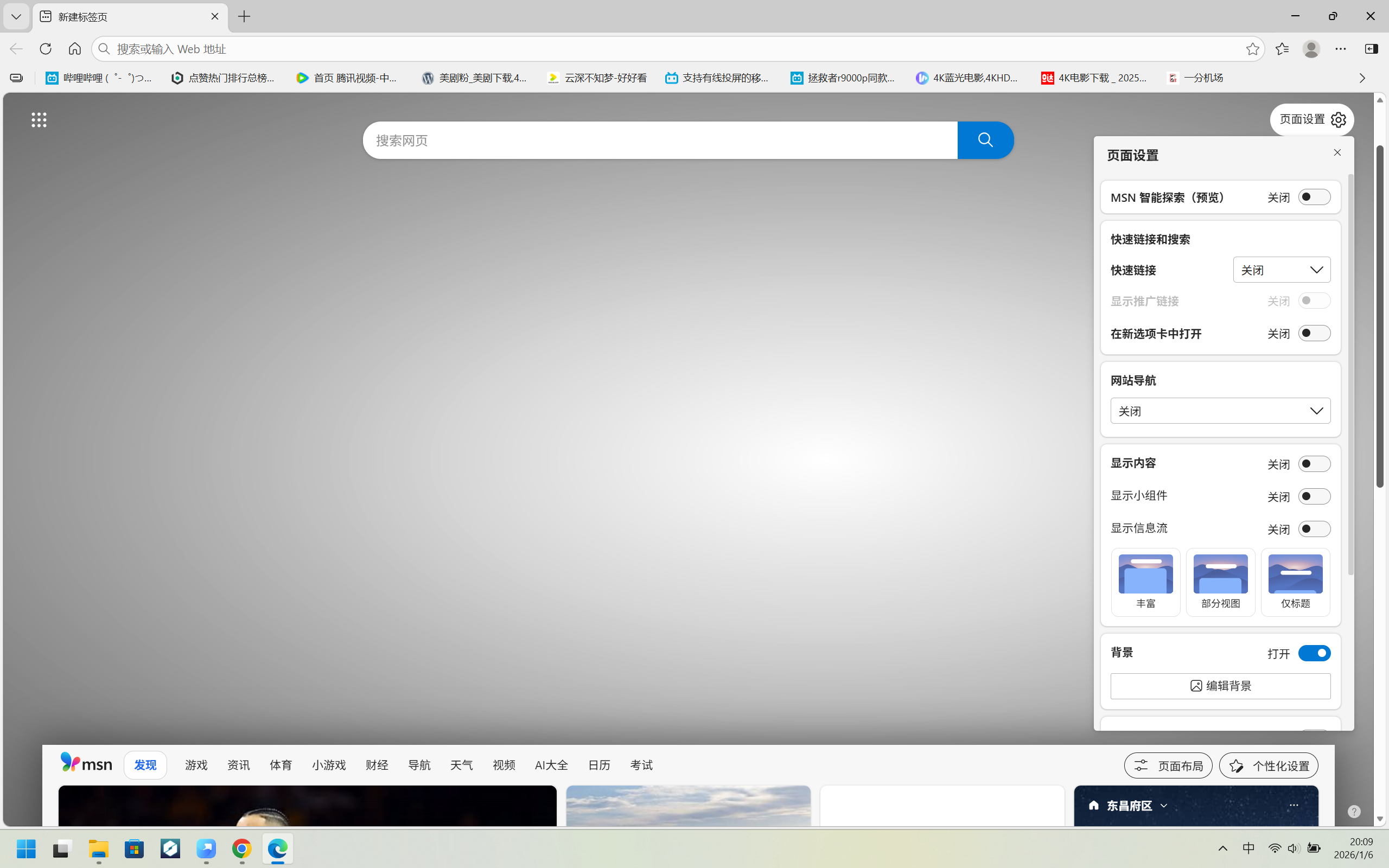Toggle 显示推广链接 switch

[x=1314, y=301]
